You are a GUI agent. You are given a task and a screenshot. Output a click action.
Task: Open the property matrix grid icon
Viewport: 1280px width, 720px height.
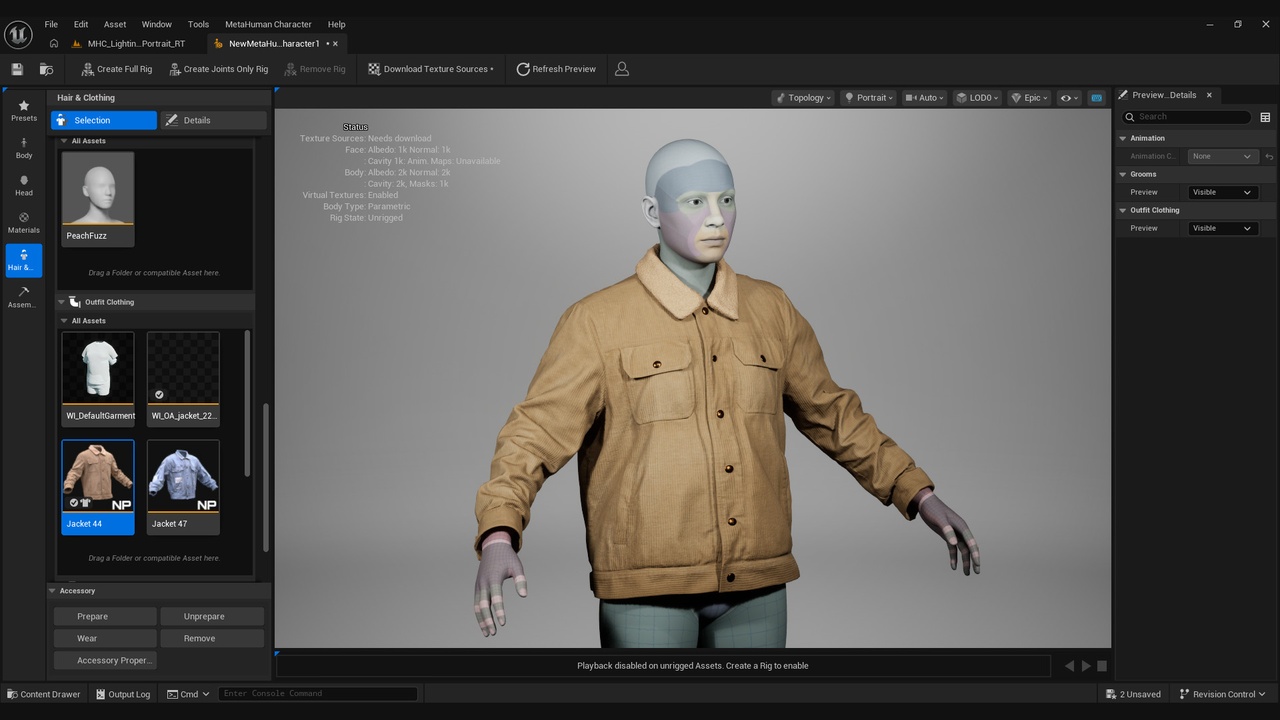pyautogui.click(x=1265, y=117)
